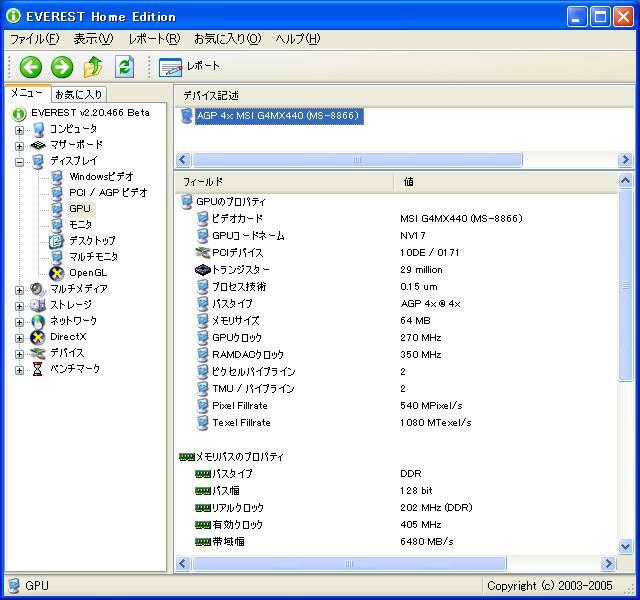Refresh the page with the refresh icon
Image resolution: width=640 pixels, height=600 pixels.
(124, 67)
